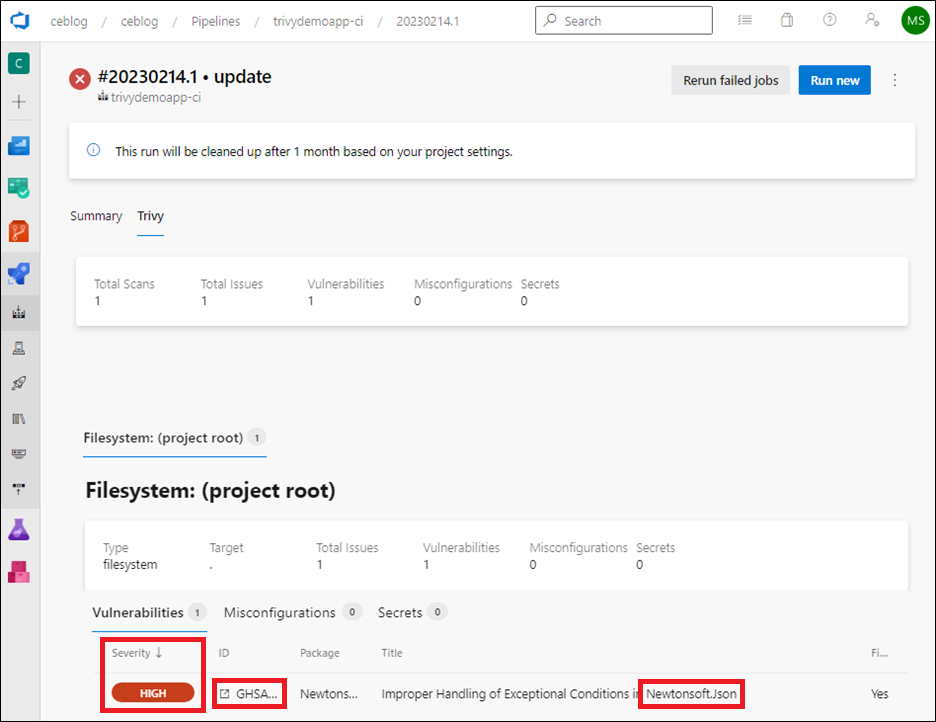
Task: Open the MS account avatar
Action: pos(915,21)
